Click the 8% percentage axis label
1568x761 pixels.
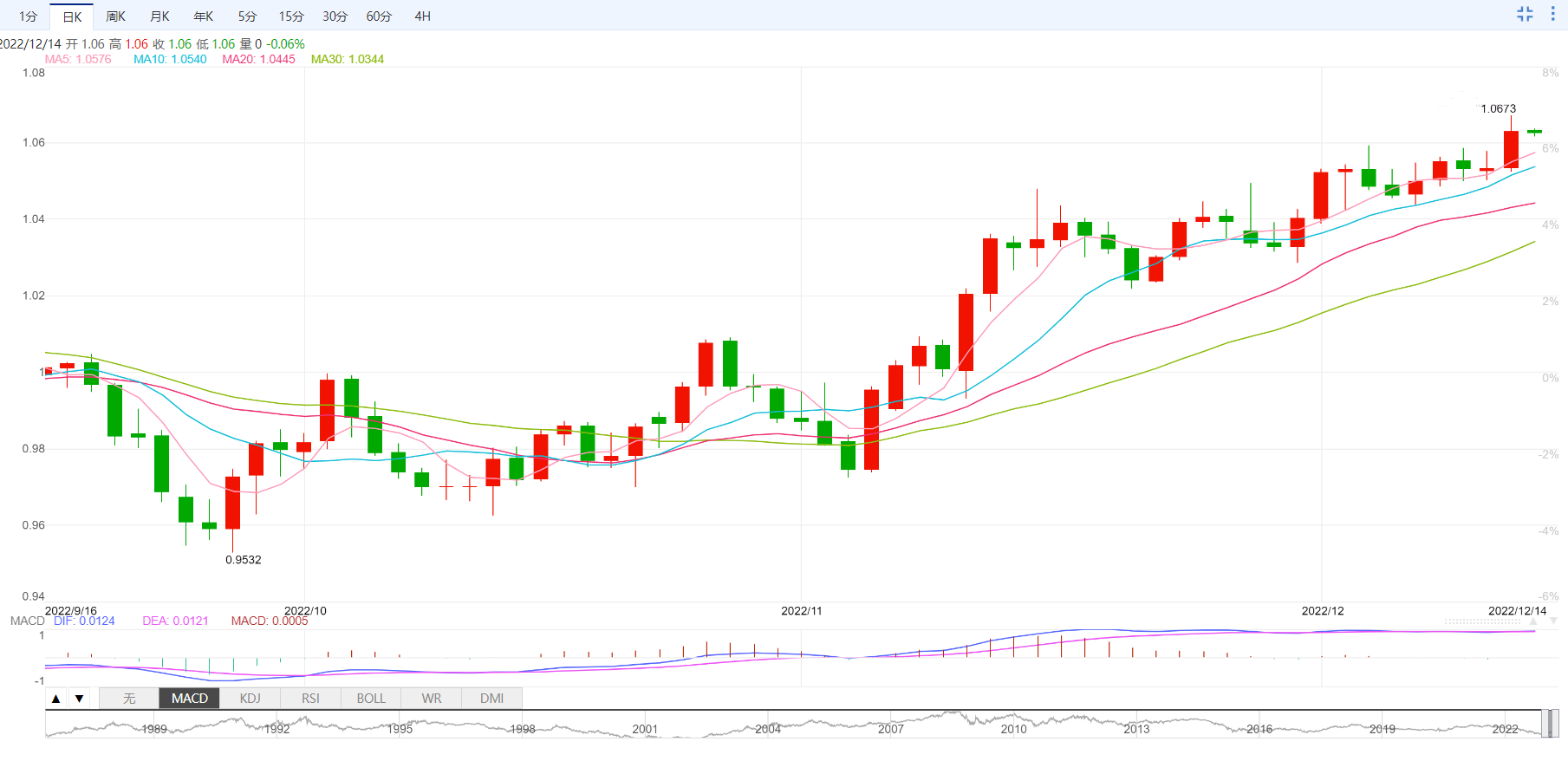[x=1551, y=73]
